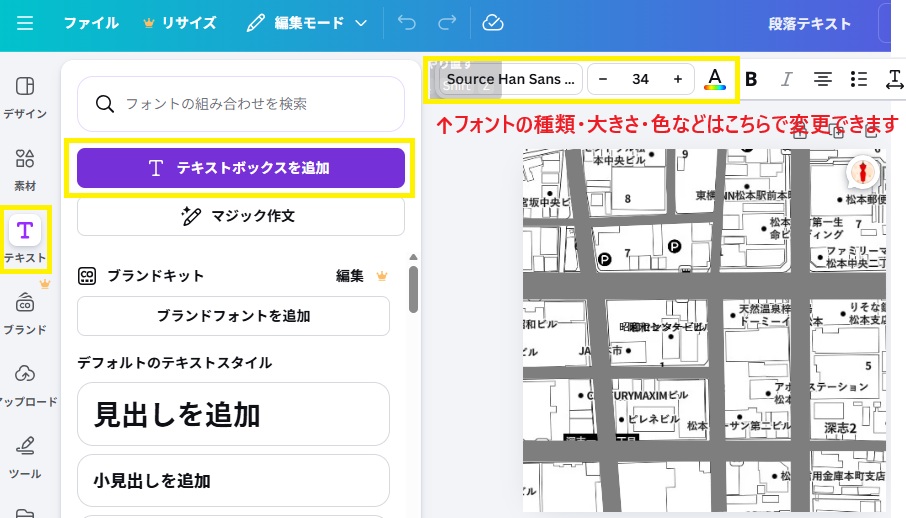
Task: Click the redo arrow icon
Action: 448,23
